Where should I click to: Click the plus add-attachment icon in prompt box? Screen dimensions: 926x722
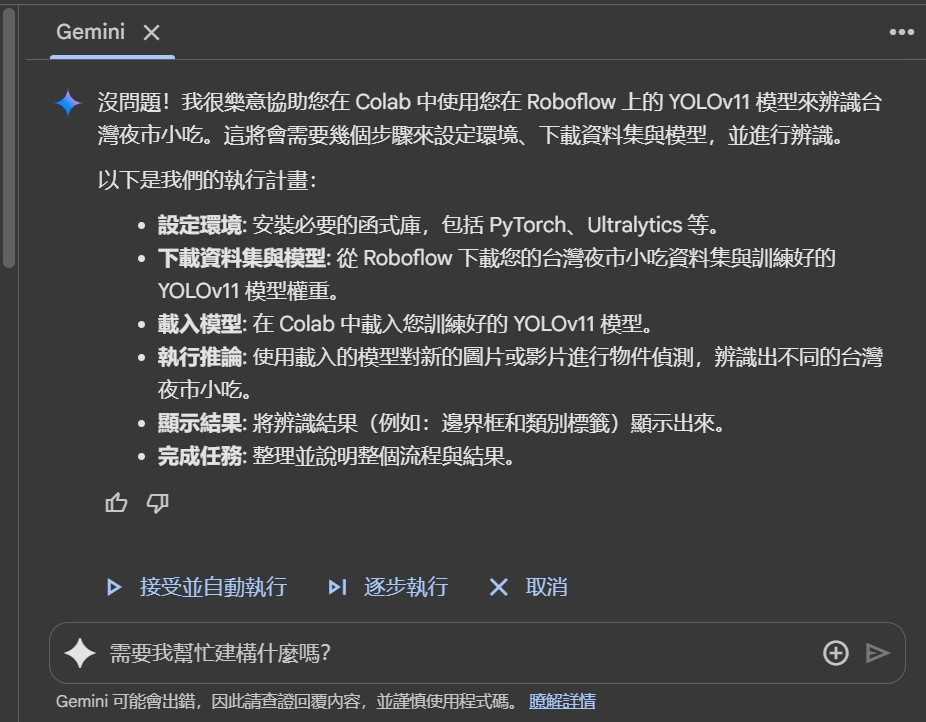[836, 653]
